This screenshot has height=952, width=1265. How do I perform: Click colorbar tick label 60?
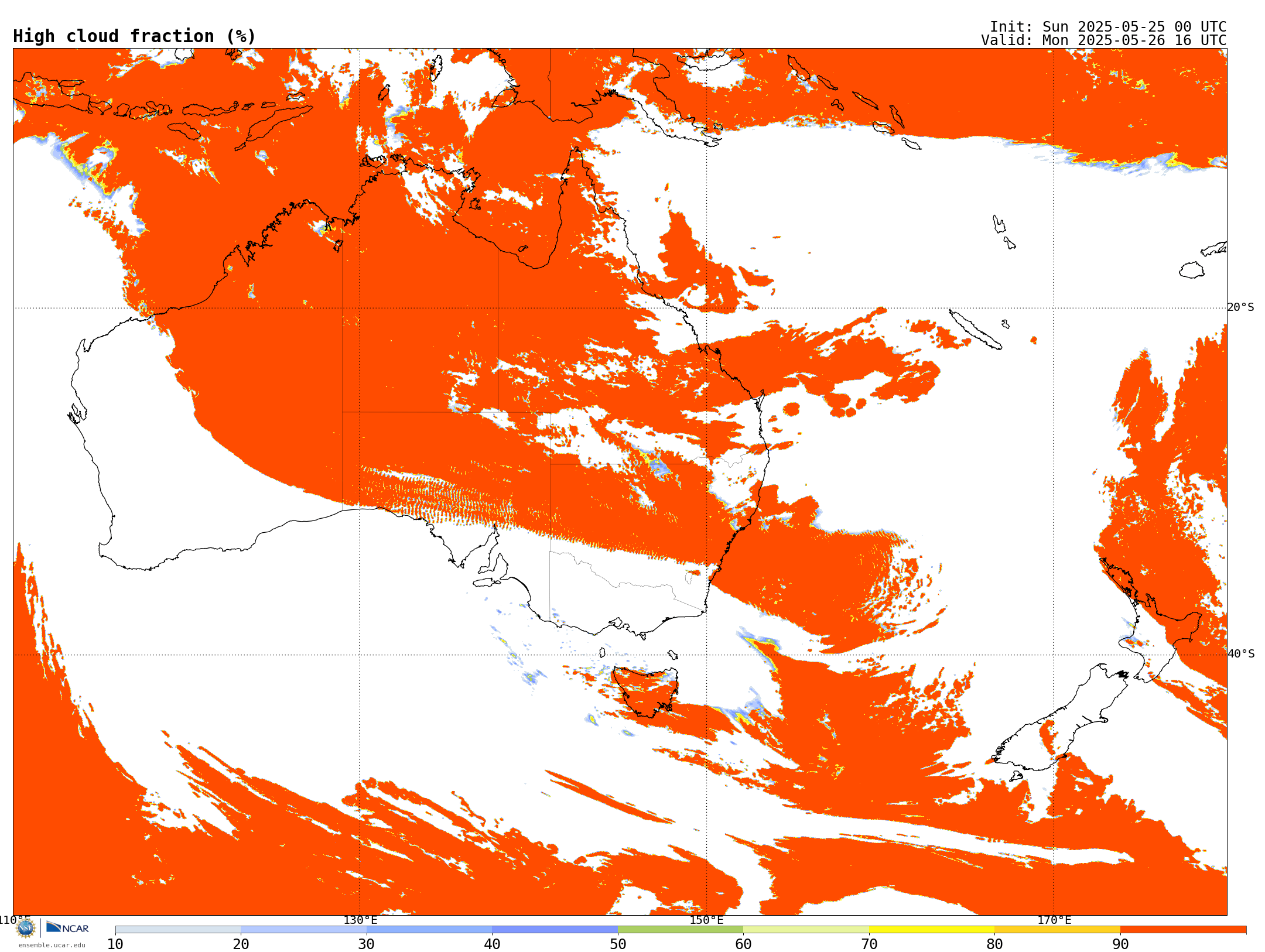[x=743, y=944]
